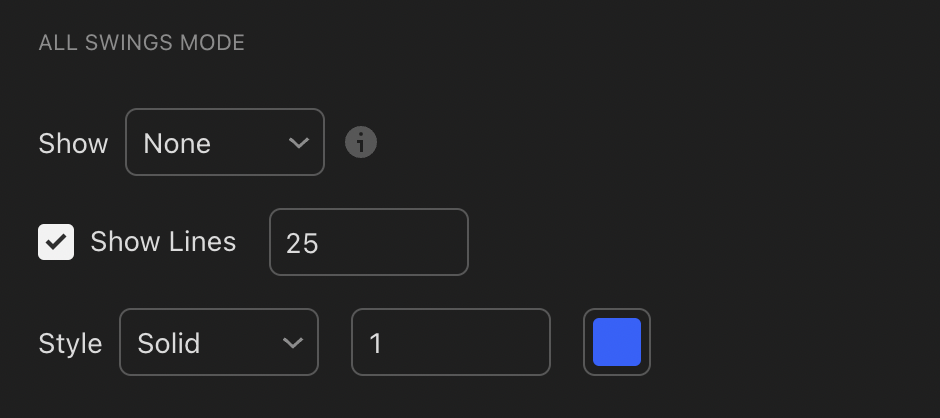Toggle the Show Lines checkbox

[x=56, y=242]
